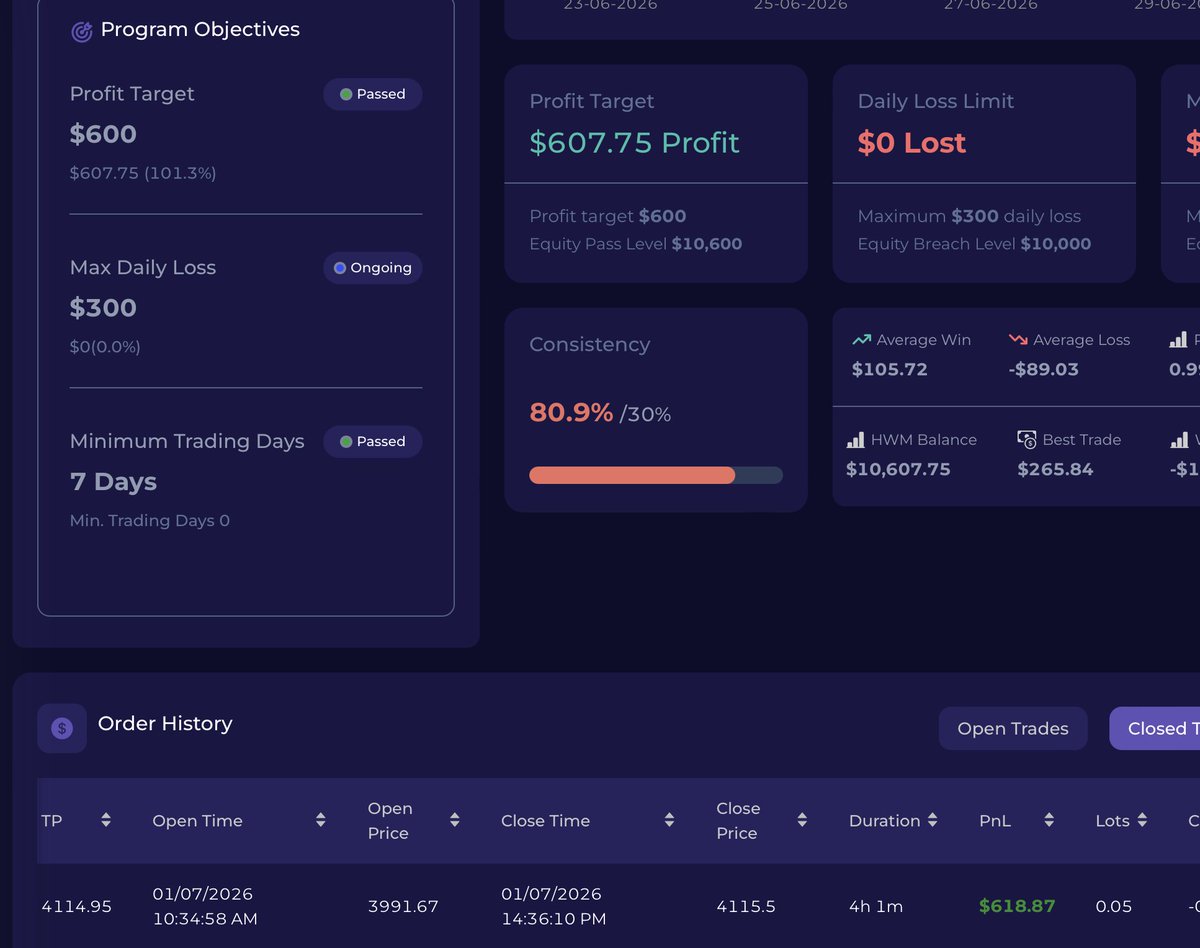Click the Consistency progress bar

pos(656,475)
